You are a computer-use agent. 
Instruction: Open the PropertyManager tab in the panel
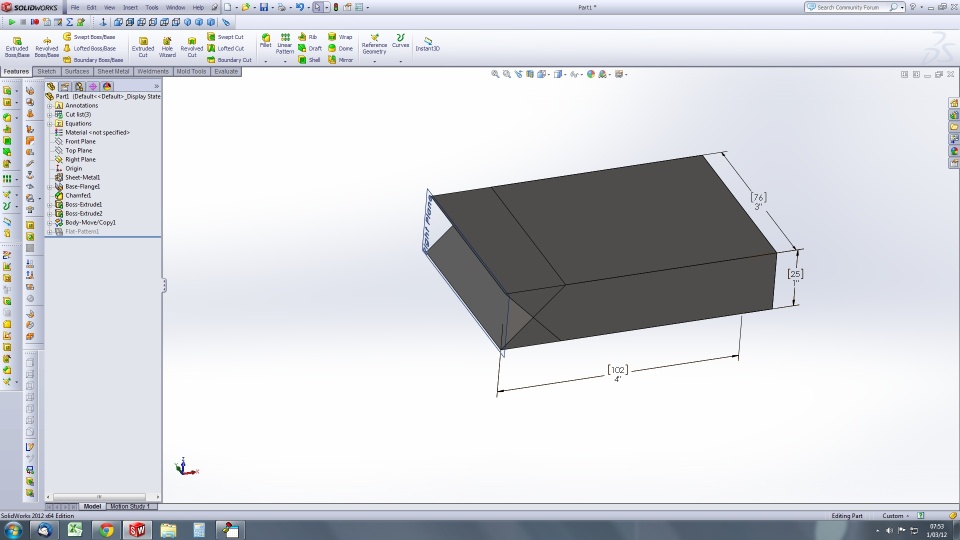[x=65, y=86]
